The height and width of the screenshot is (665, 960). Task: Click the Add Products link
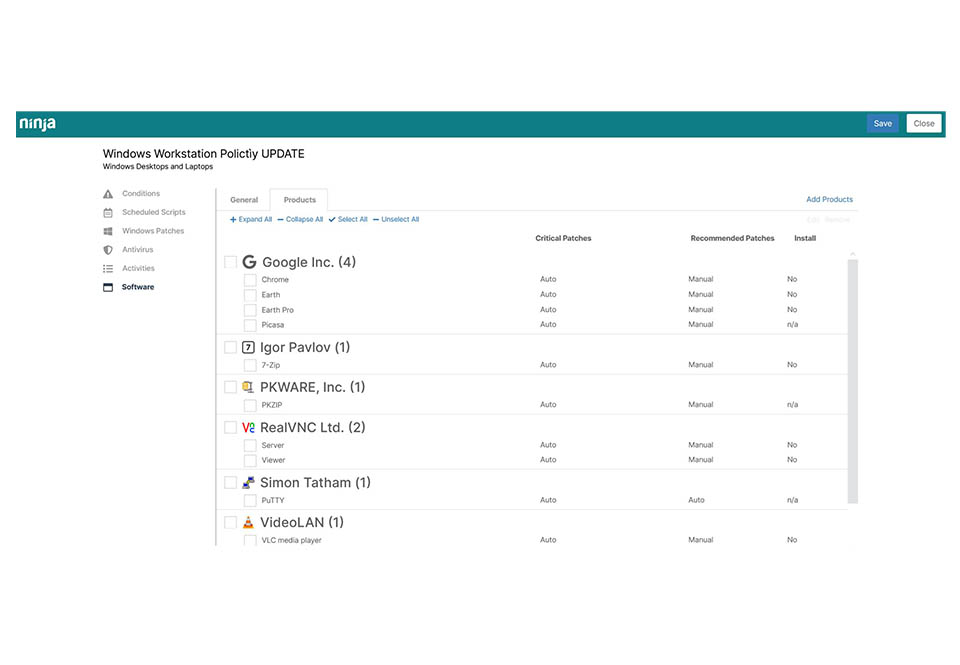829,200
